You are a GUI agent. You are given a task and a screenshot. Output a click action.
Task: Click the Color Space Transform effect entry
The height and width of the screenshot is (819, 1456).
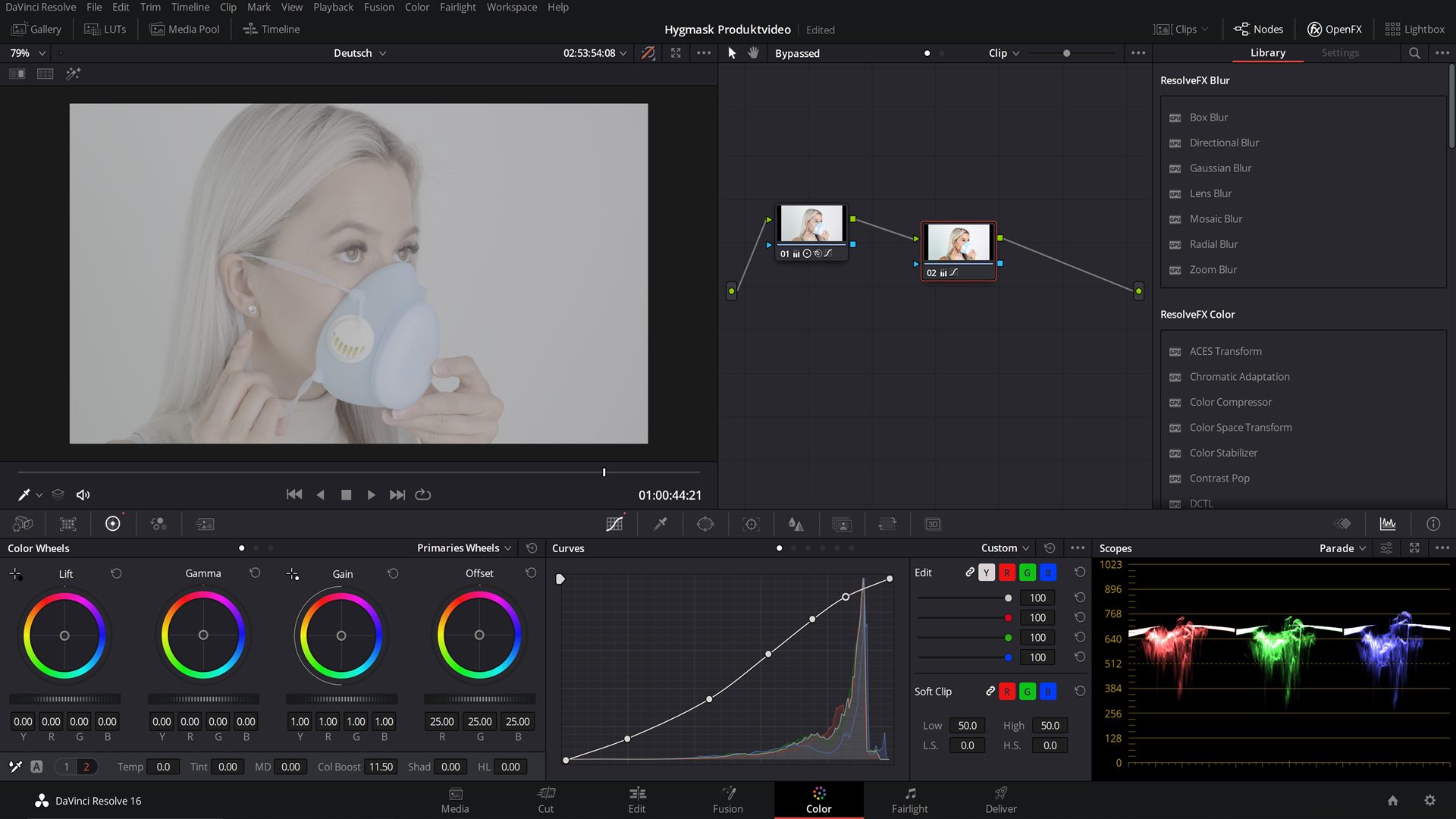click(x=1240, y=427)
